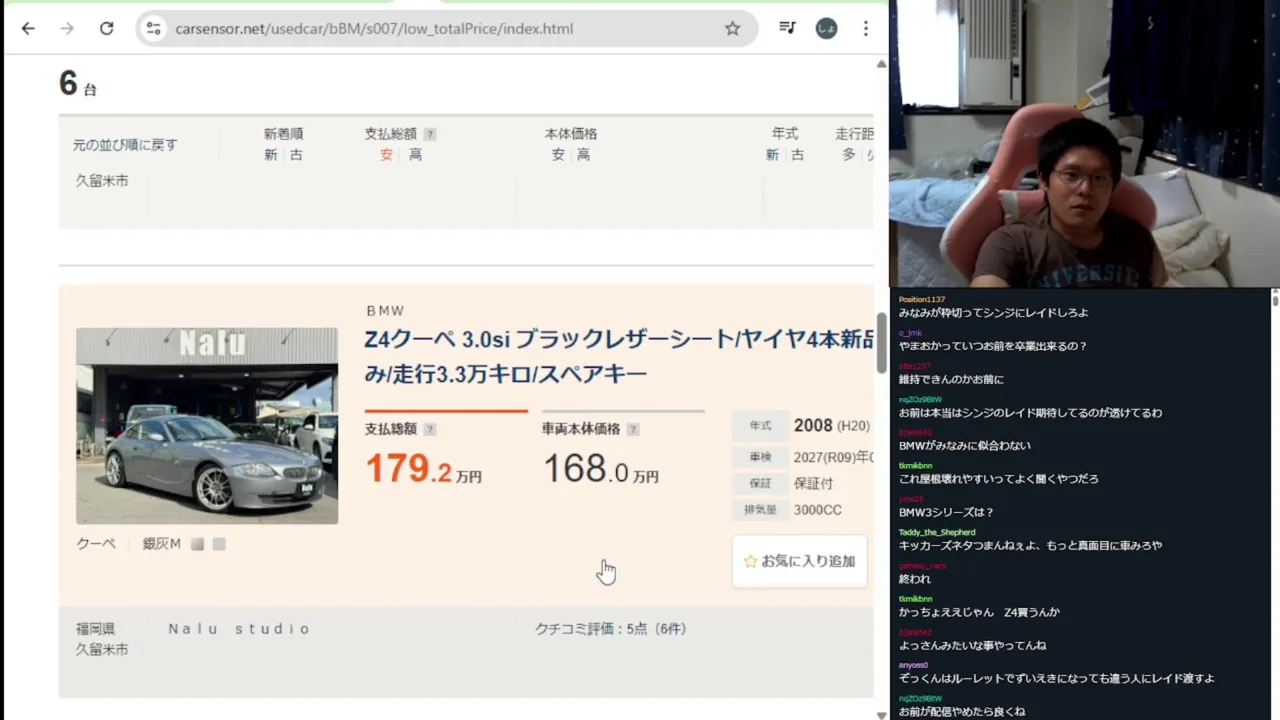Click the help icon next to 車両本体価格
Viewport: 1280px width, 720px height.
[x=633, y=429]
